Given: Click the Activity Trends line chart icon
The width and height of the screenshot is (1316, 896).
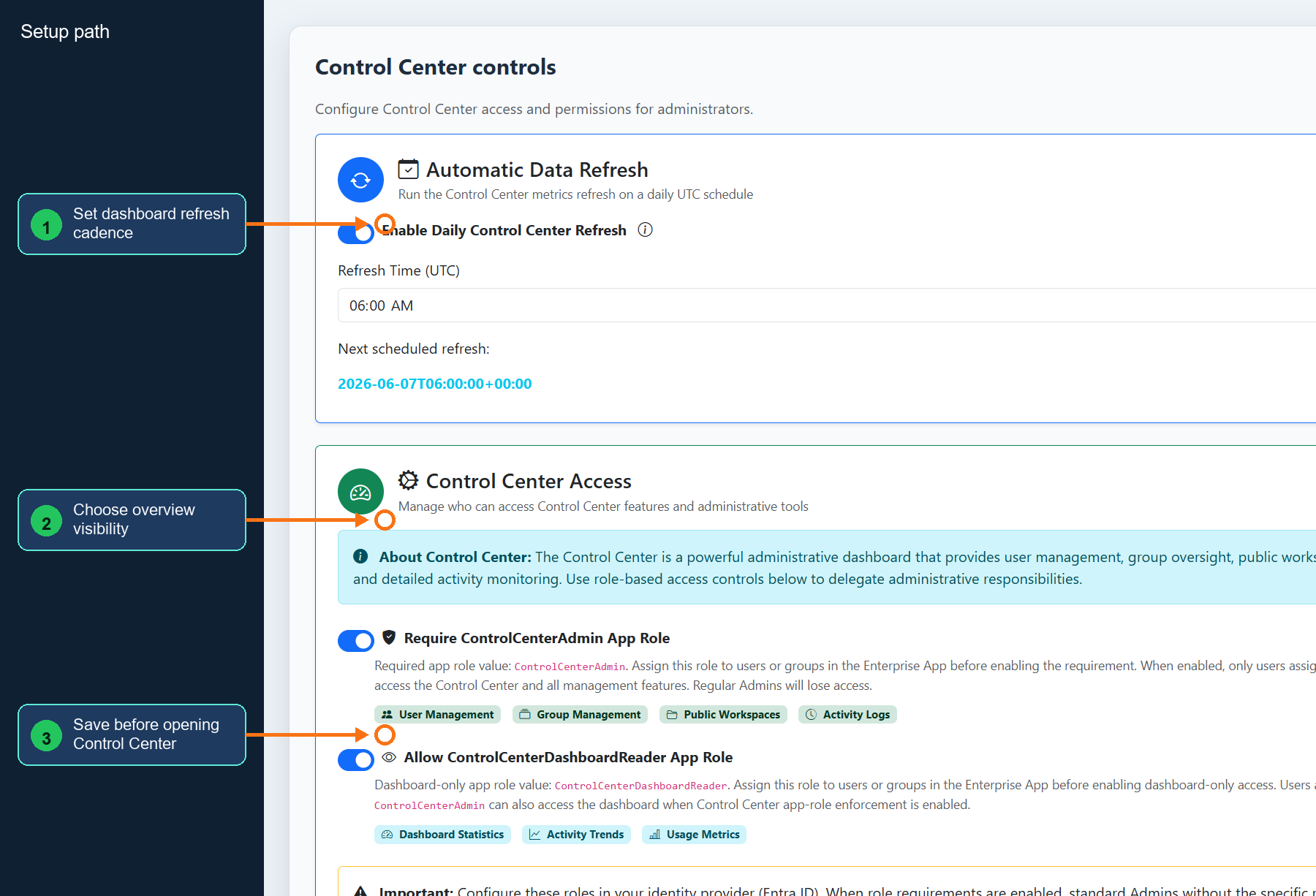Looking at the screenshot, I should click(x=535, y=834).
